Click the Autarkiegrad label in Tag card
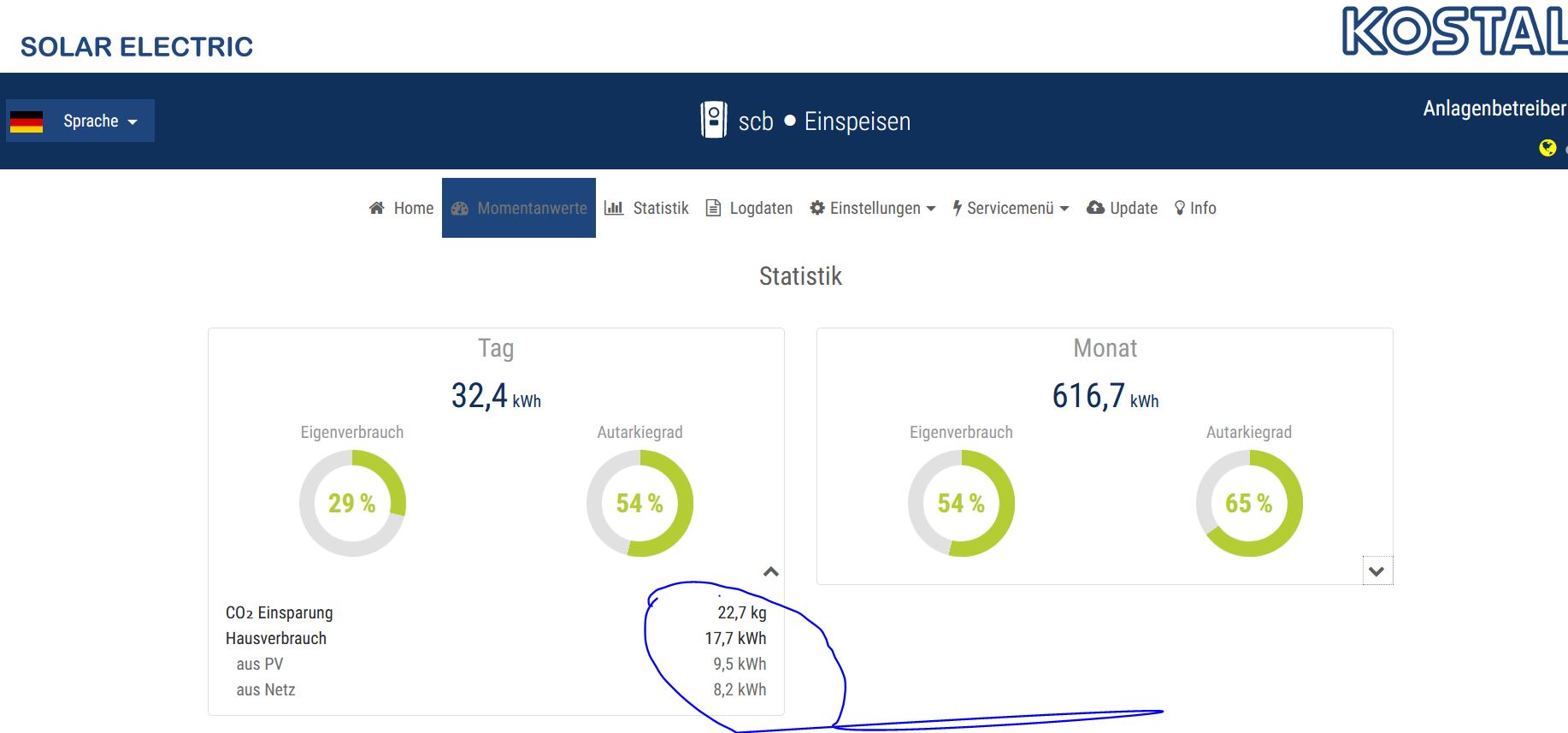 click(x=640, y=432)
